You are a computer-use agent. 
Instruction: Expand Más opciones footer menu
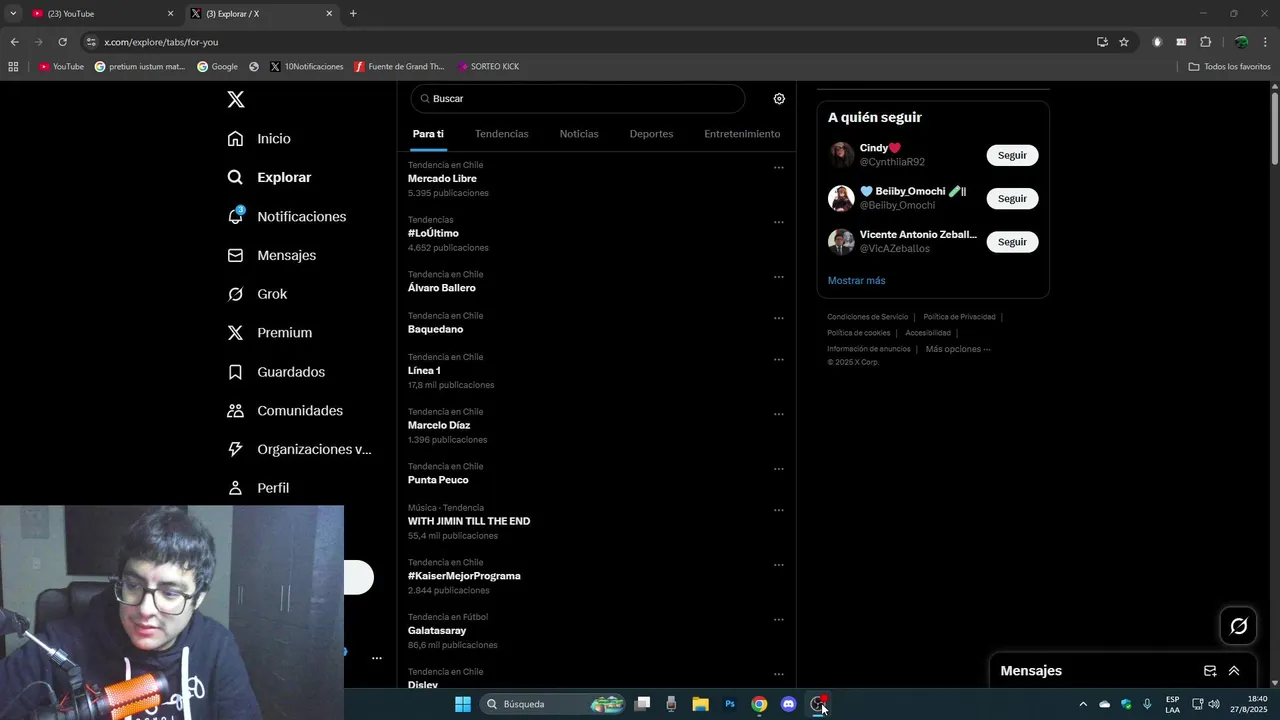(958, 349)
